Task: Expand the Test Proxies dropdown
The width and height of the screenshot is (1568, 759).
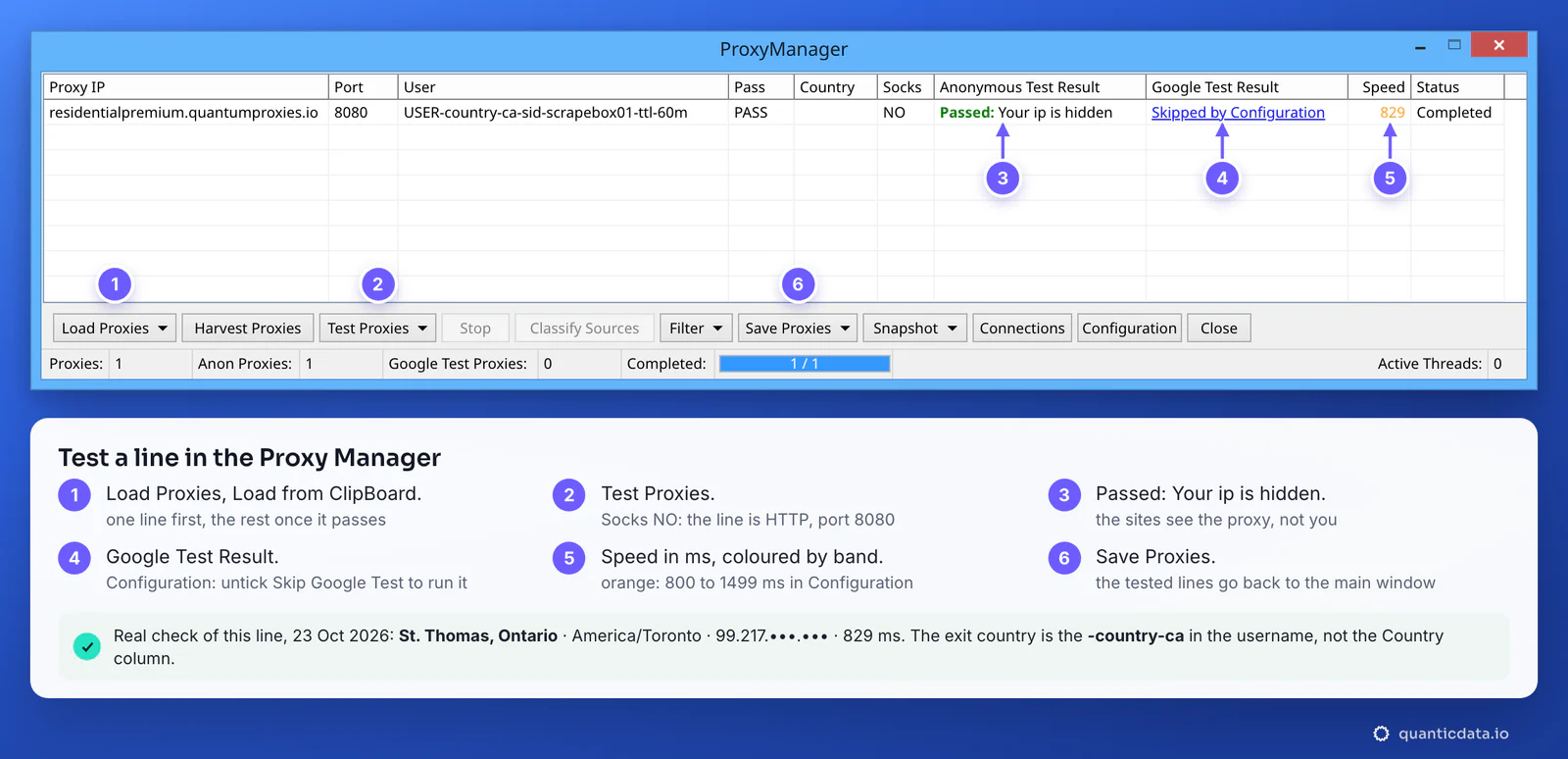Action: click(x=378, y=329)
